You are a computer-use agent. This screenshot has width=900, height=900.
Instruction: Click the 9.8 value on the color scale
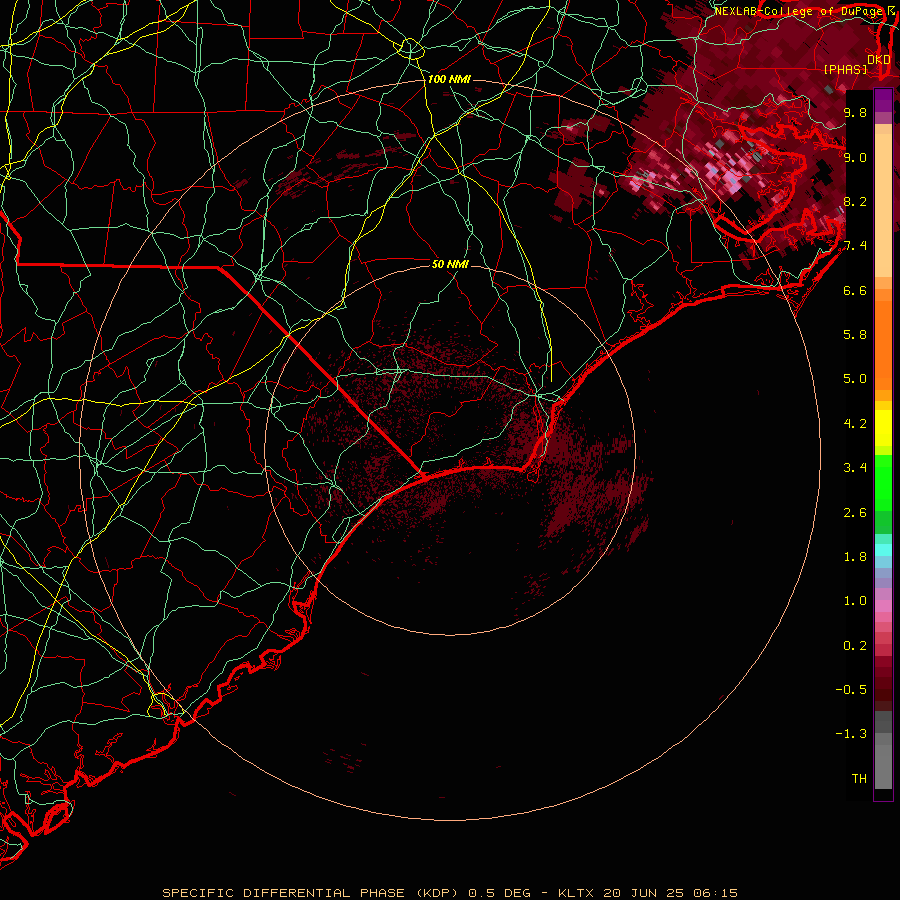pos(855,112)
